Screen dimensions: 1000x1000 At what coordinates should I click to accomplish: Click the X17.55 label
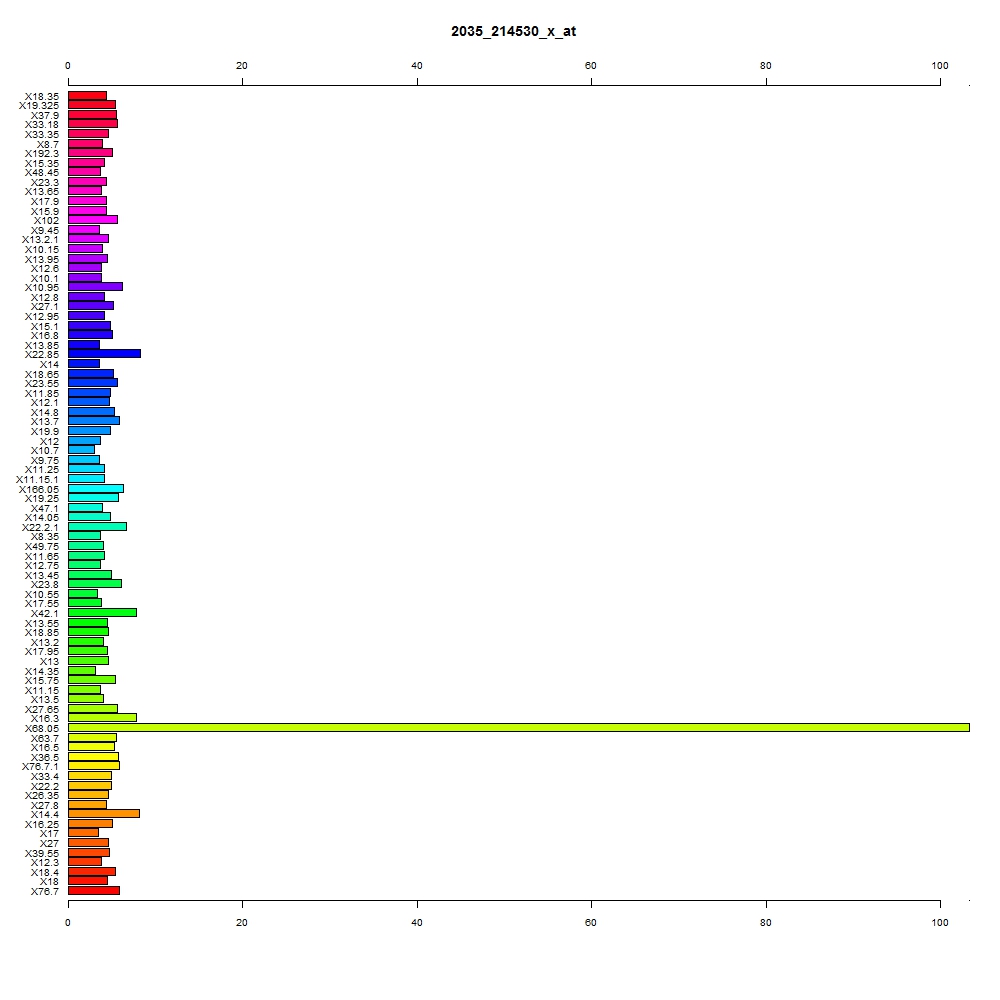41,603
